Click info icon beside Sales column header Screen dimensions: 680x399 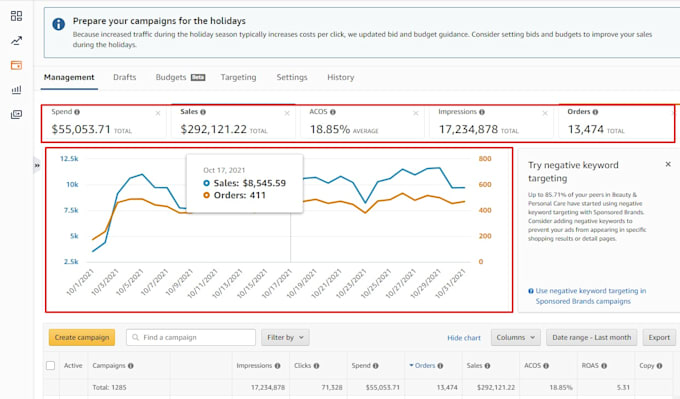[x=487, y=366]
